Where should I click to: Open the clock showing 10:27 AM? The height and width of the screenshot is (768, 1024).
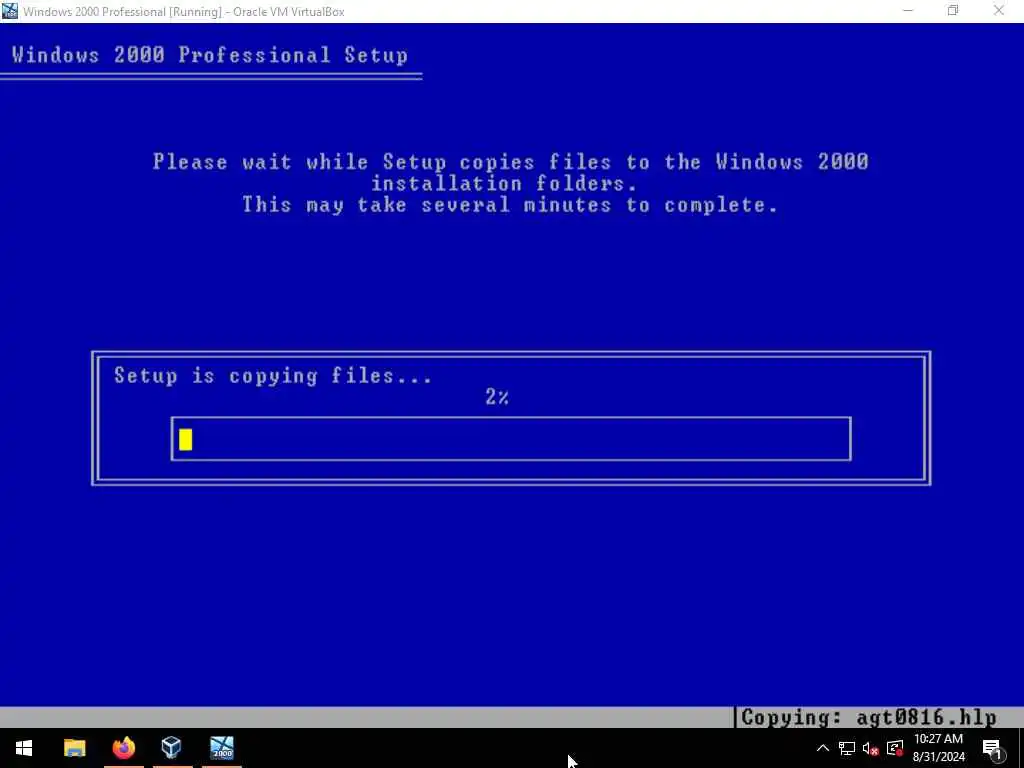click(938, 748)
